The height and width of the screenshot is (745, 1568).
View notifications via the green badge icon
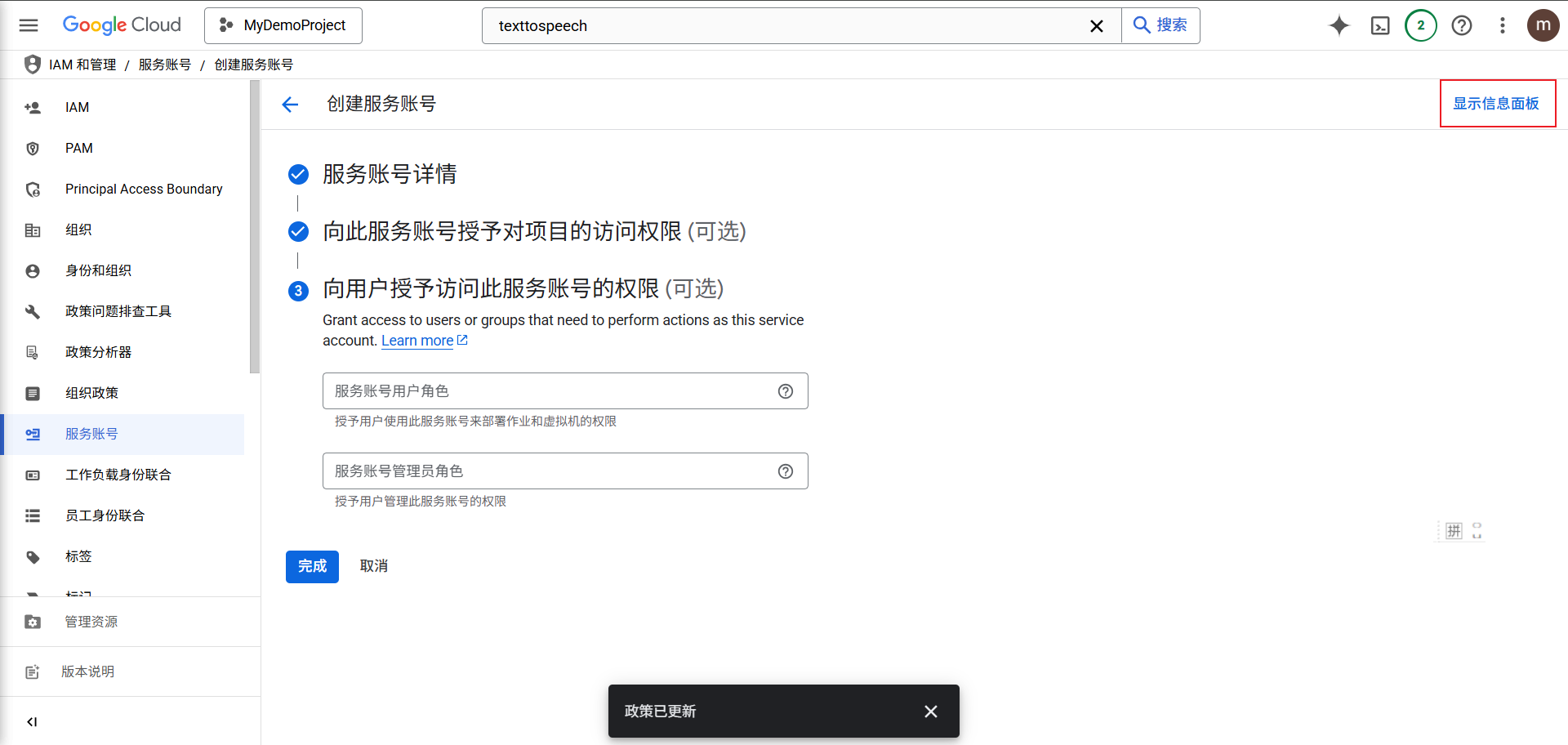(1420, 25)
